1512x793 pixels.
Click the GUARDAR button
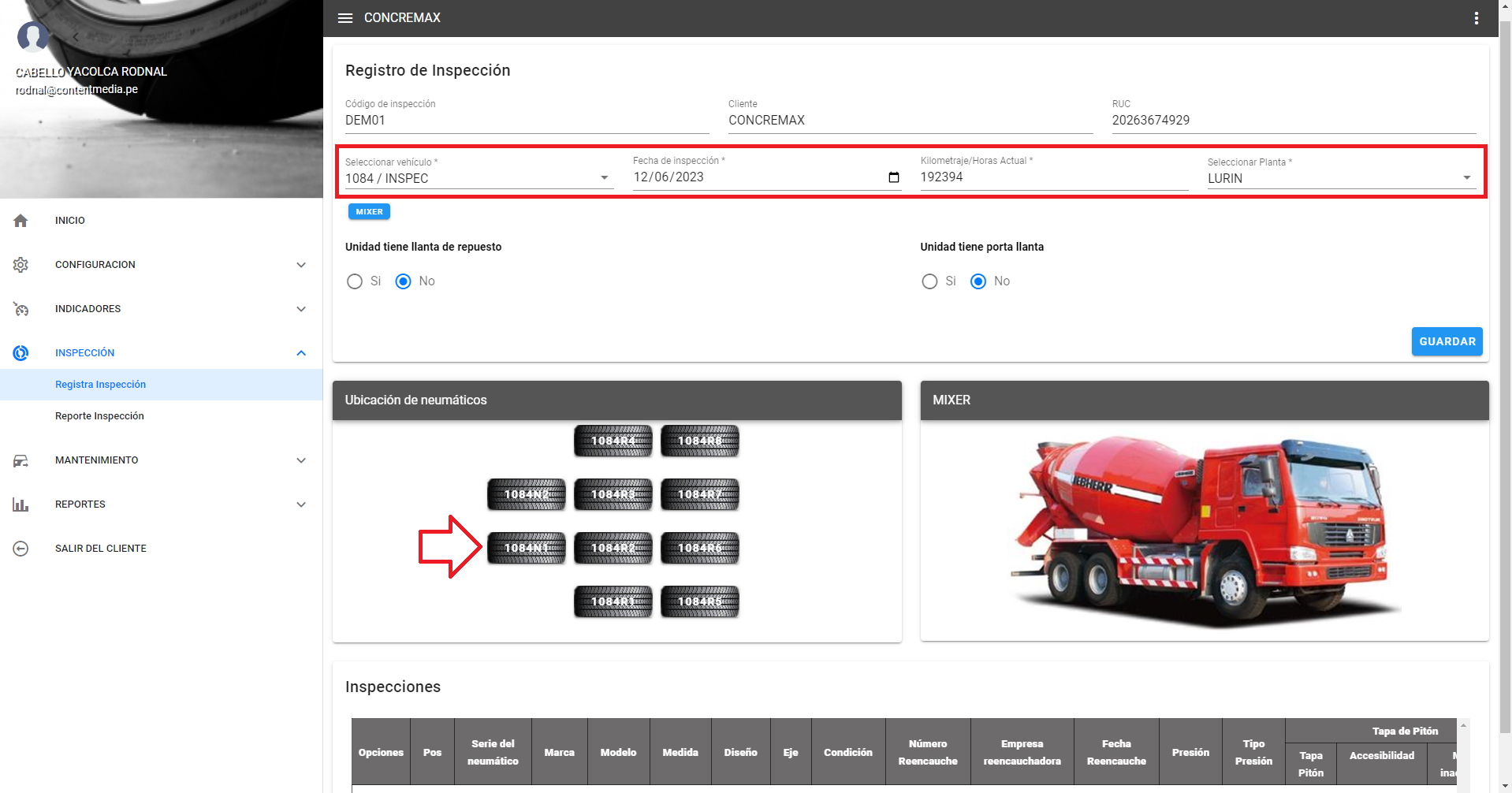1447,341
